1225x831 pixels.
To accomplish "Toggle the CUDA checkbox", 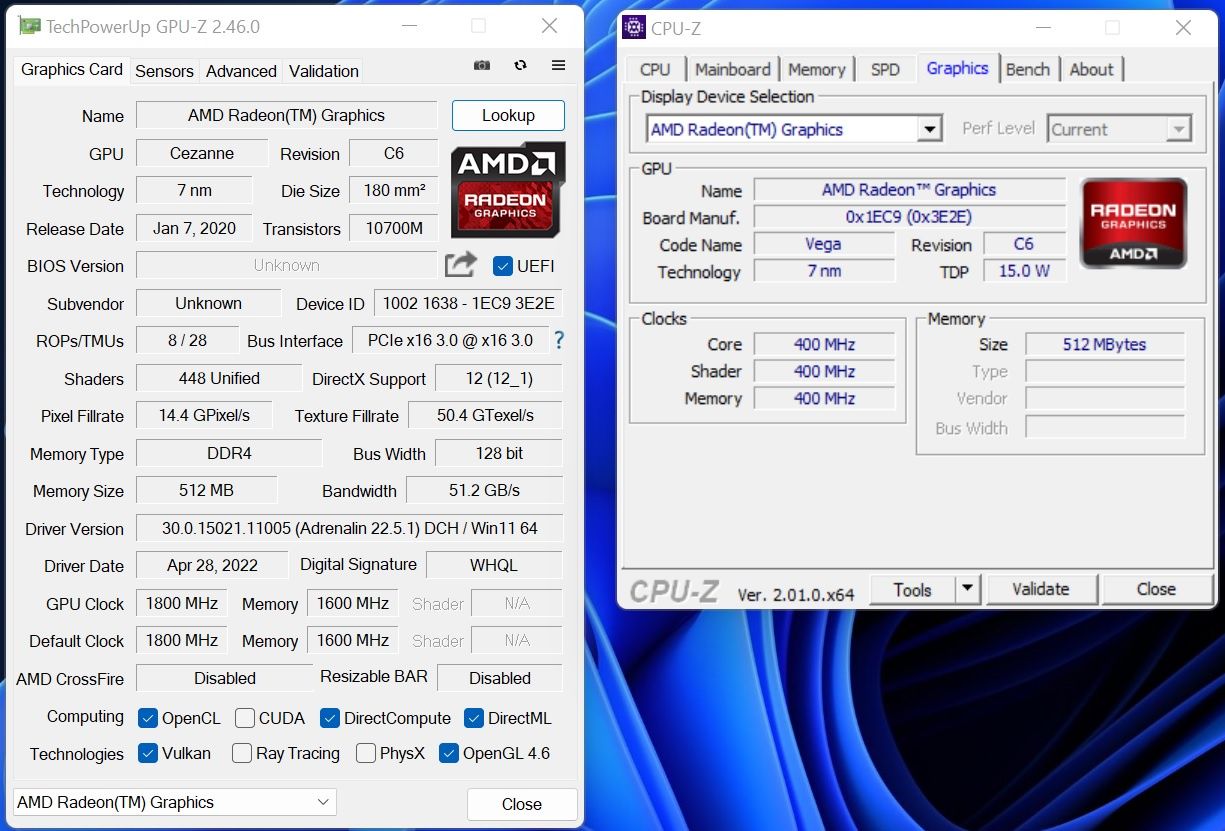I will point(245,718).
